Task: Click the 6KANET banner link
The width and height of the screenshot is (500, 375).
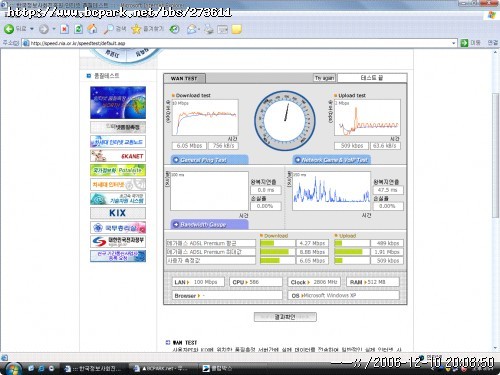Action: tap(118, 156)
